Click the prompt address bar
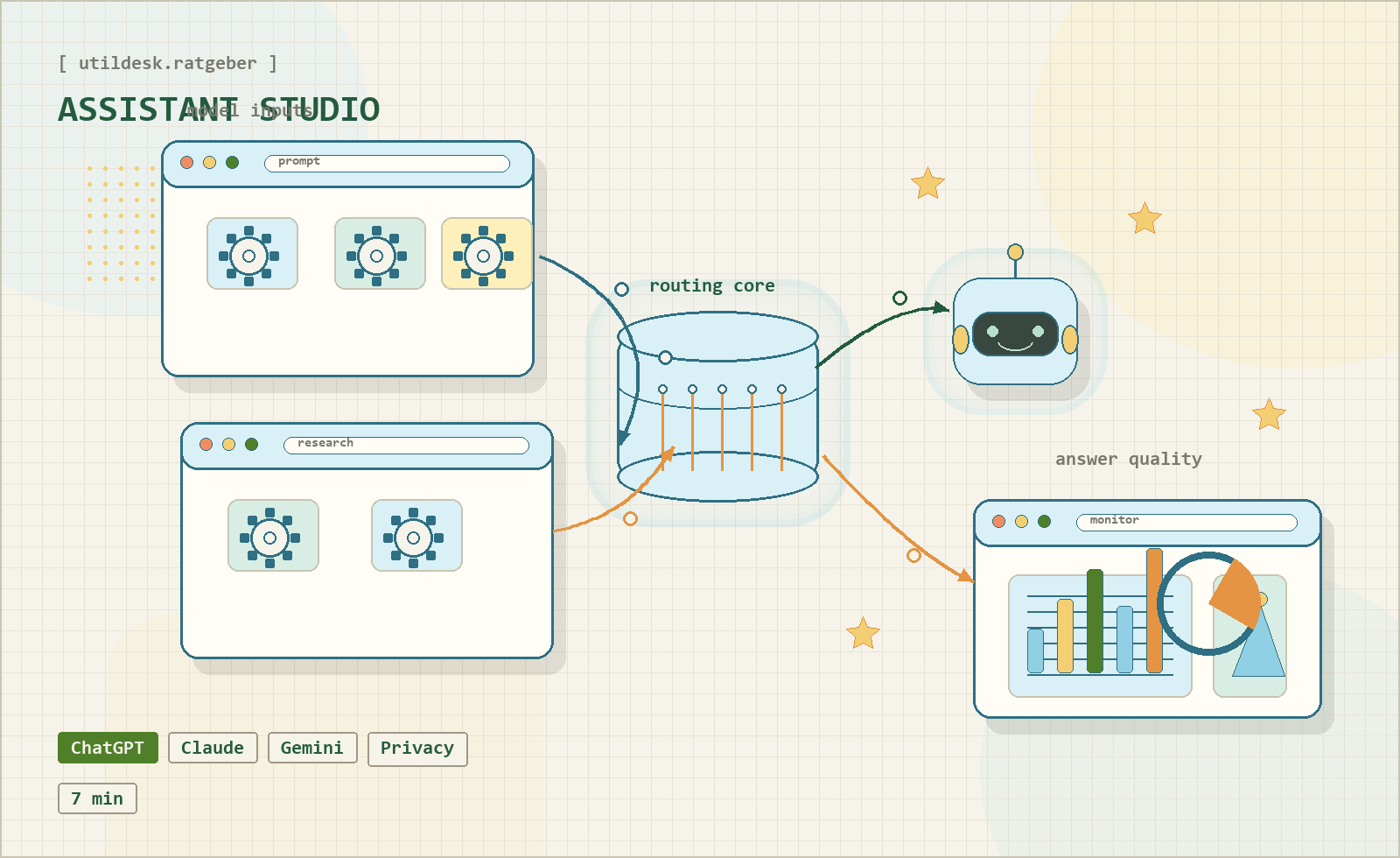This screenshot has height=858, width=1400. coord(387,164)
